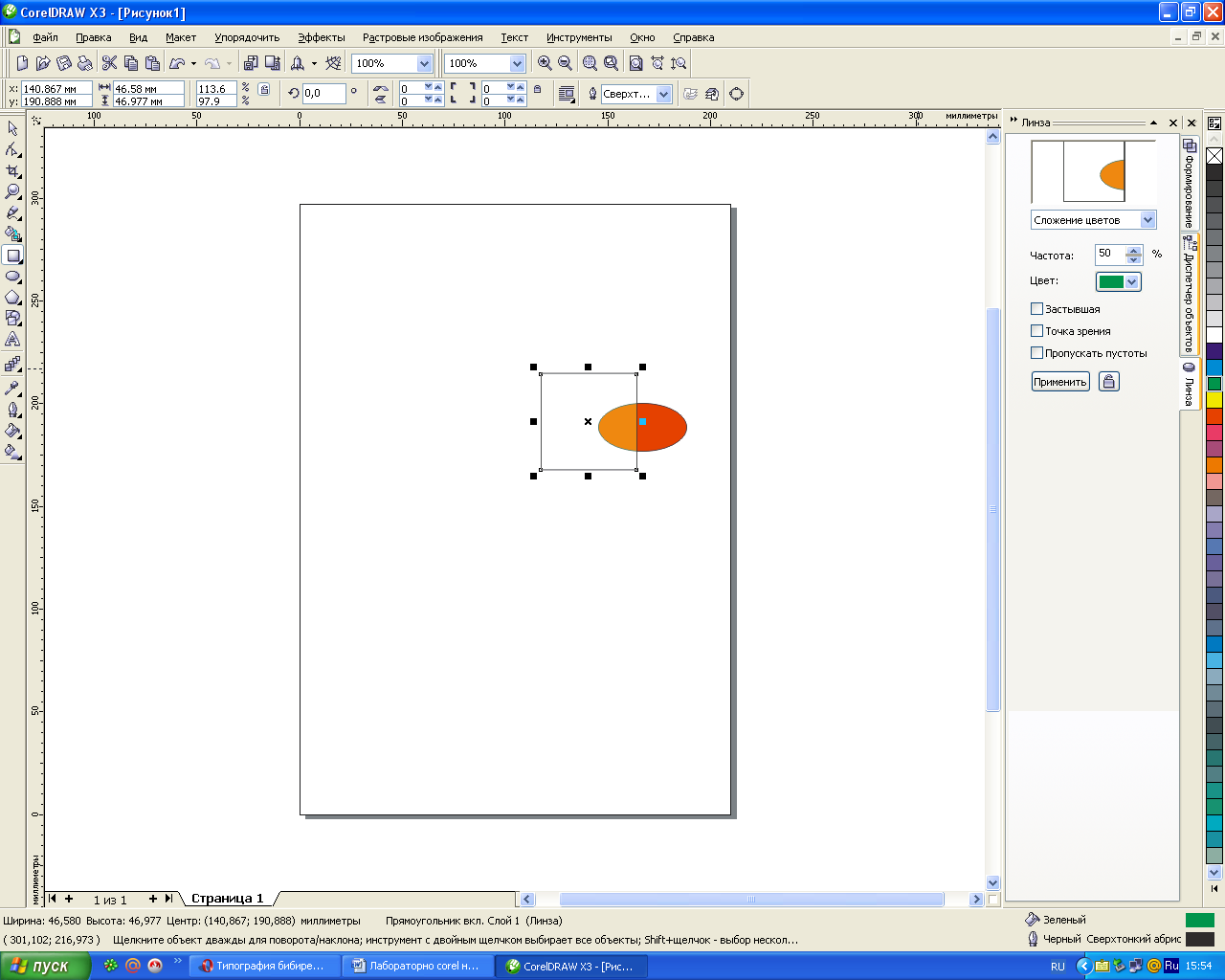Select the Ellipse tool
Viewport: 1225px width, 980px height.
point(12,277)
